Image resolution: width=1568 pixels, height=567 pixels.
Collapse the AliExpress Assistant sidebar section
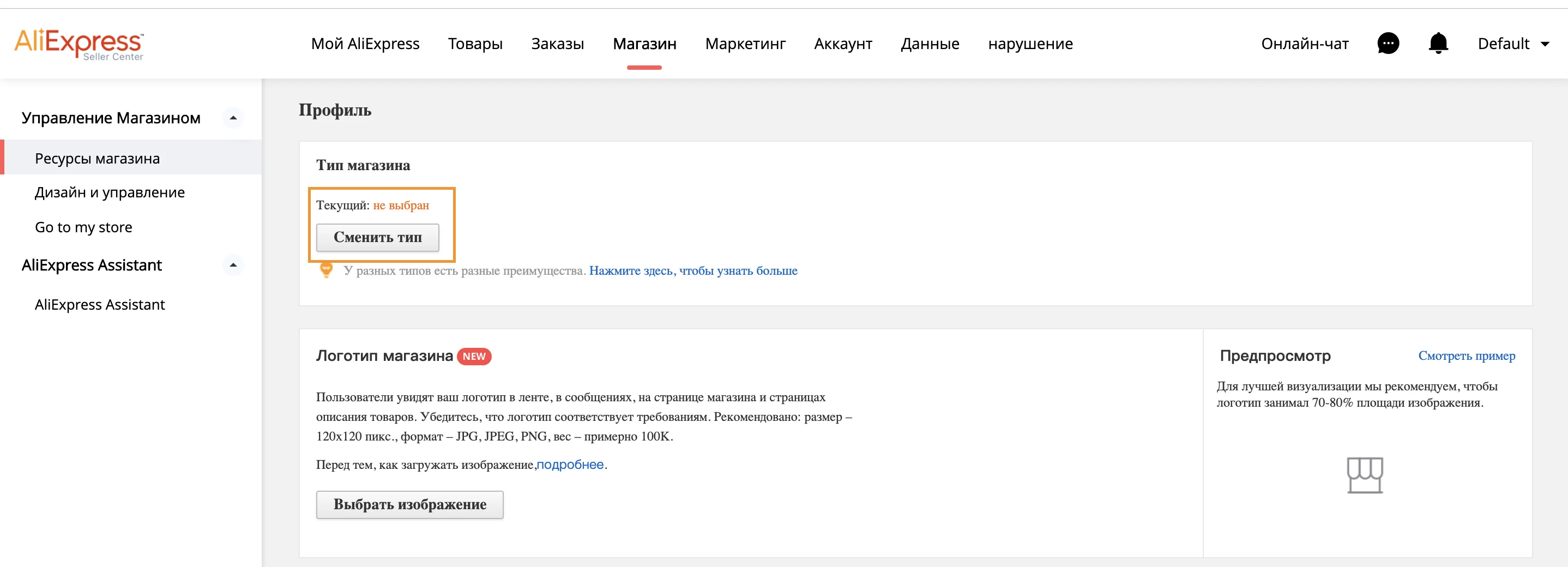coord(233,266)
